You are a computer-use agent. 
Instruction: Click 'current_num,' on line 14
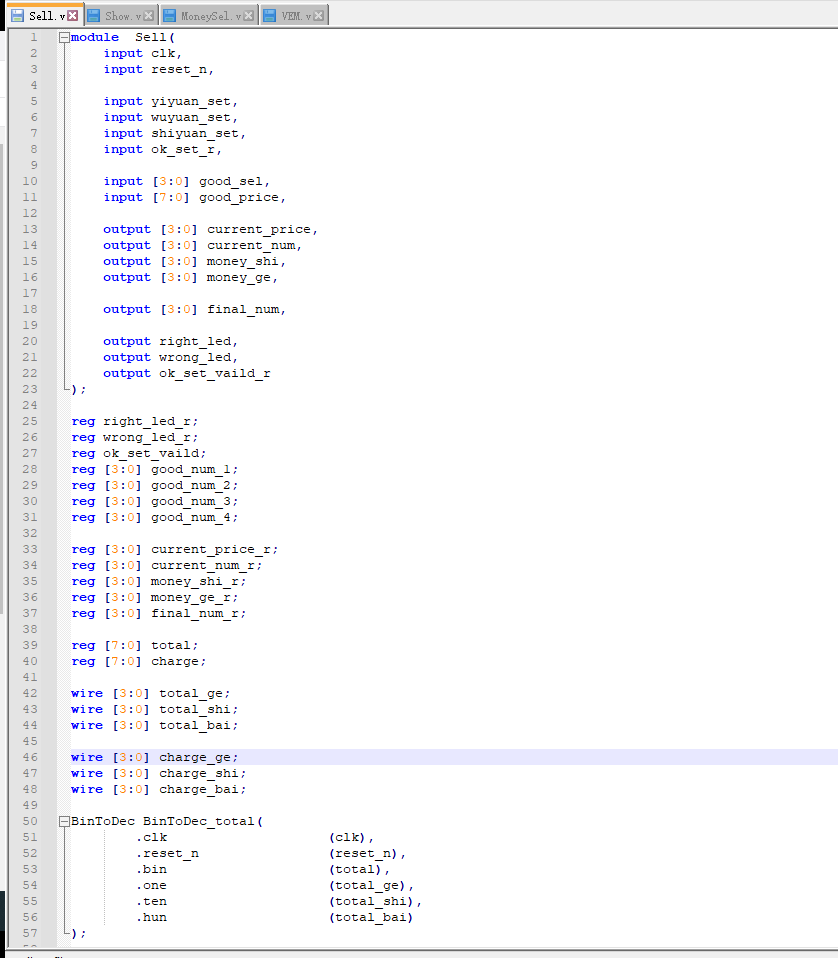[x=254, y=245]
